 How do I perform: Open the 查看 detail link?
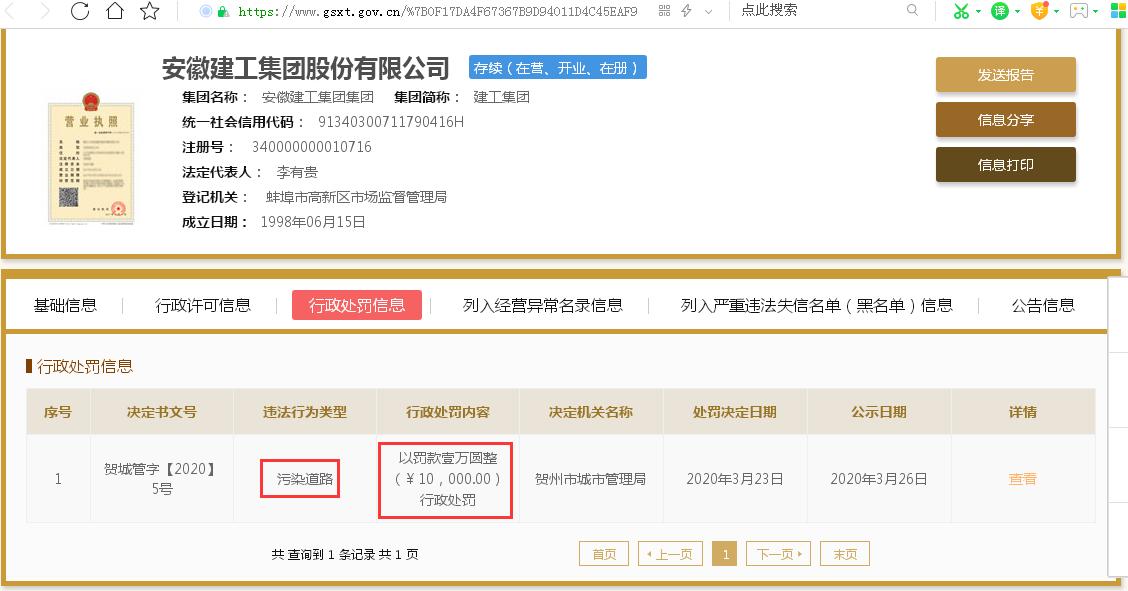[1023, 478]
